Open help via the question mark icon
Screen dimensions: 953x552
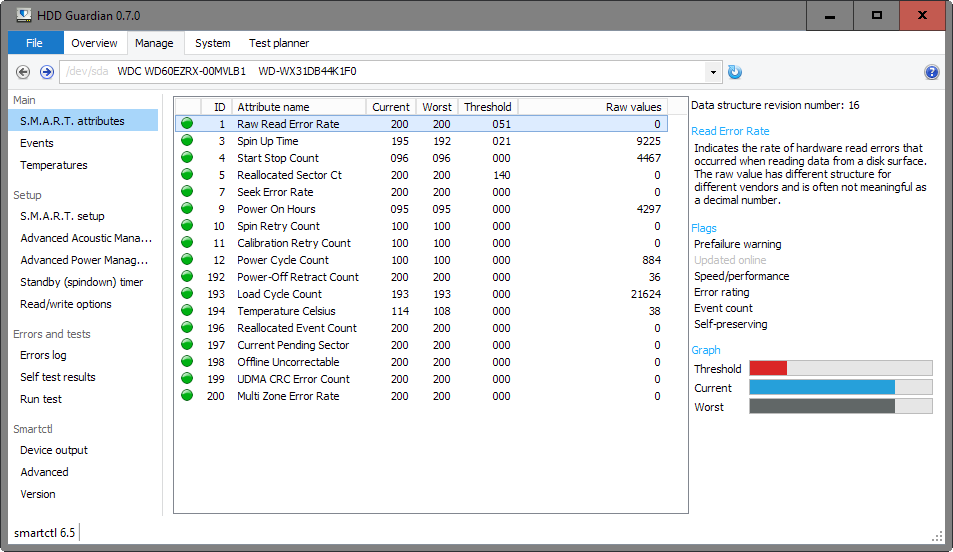coord(931,72)
